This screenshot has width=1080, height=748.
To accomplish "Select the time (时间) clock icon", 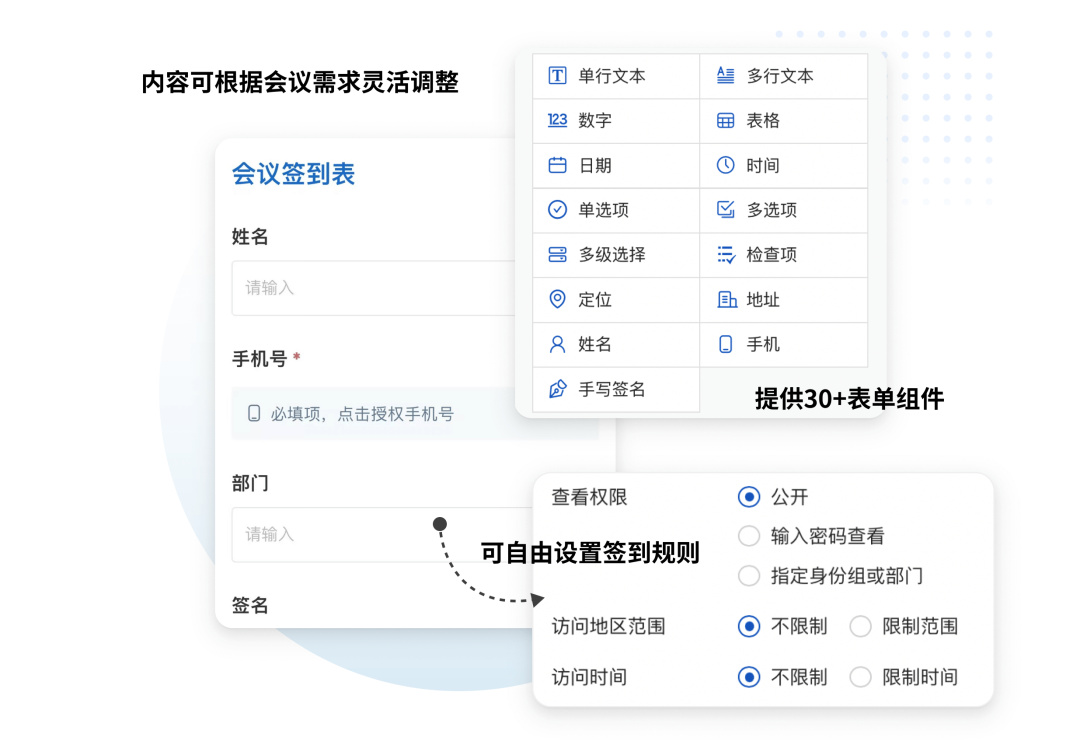I will (x=726, y=166).
